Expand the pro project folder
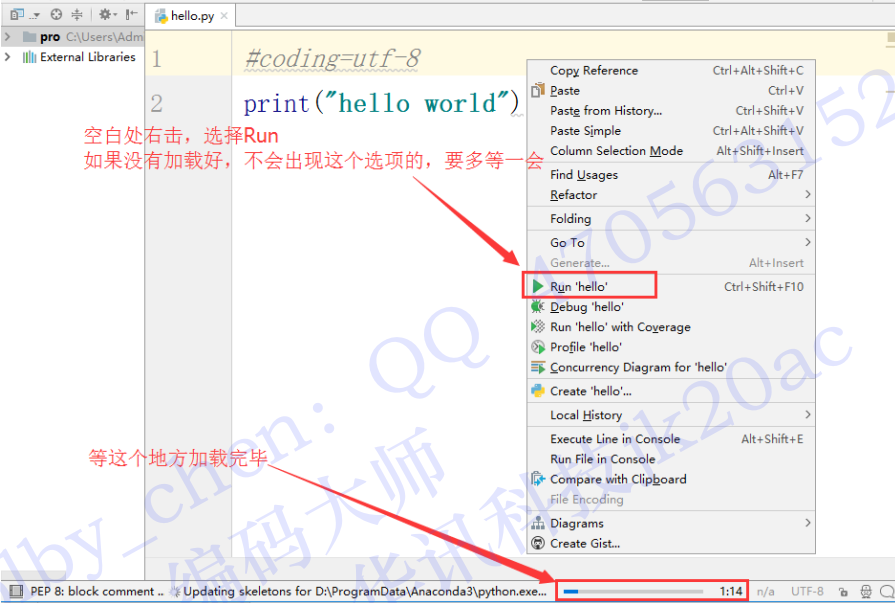 (7, 37)
